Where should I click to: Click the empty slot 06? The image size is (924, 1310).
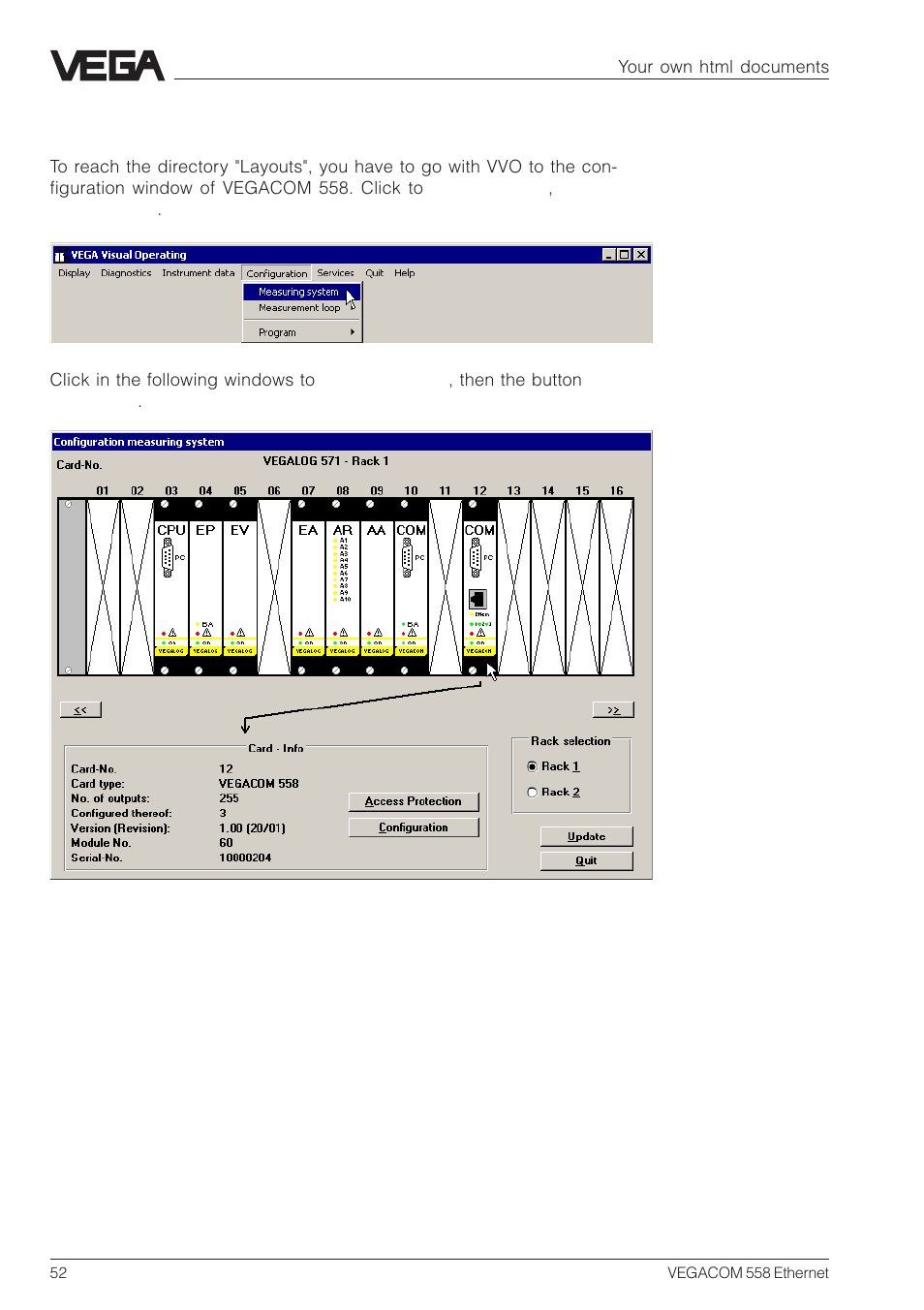point(274,587)
